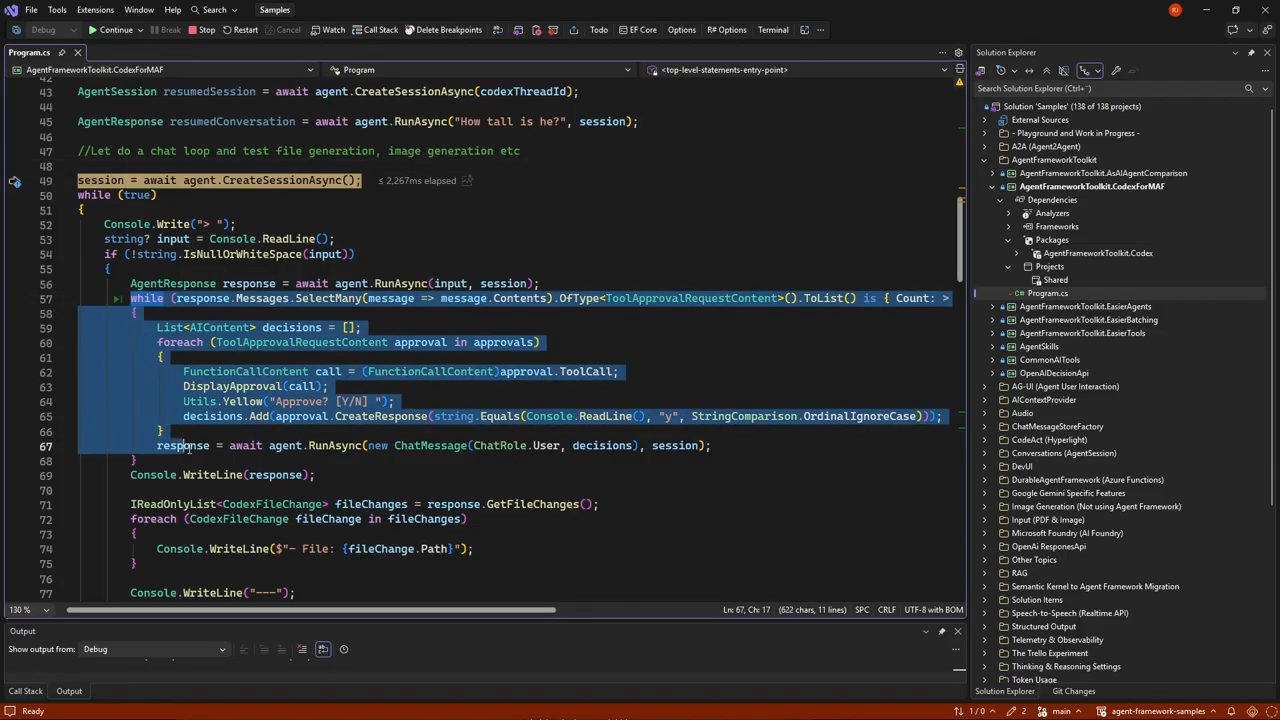Image resolution: width=1280 pixels, height=720 pixels.
Task: Select Program.cs in Solution Explorer tree
Action: coord(1047,293)
